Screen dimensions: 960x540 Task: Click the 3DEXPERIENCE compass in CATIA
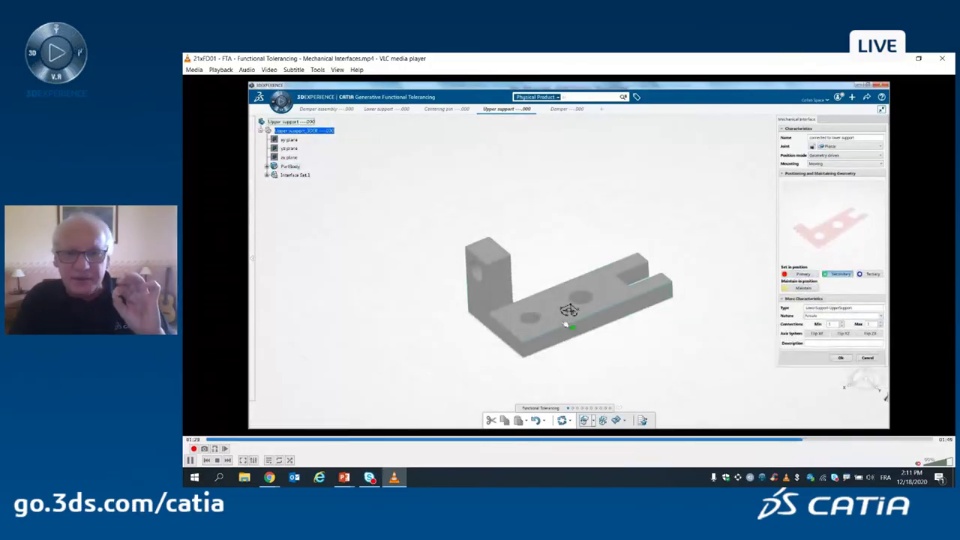coord(281,101)
